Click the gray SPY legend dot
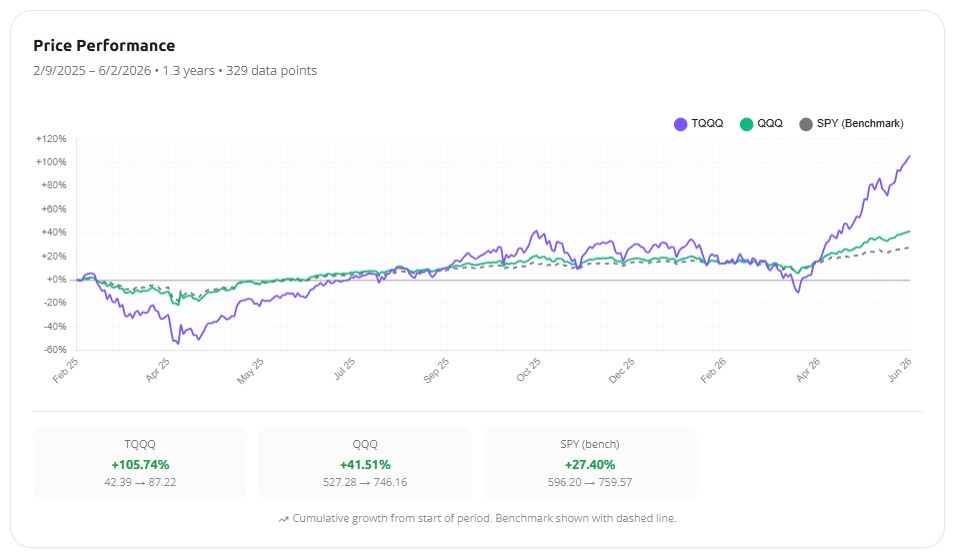 [x=806, y=124]
